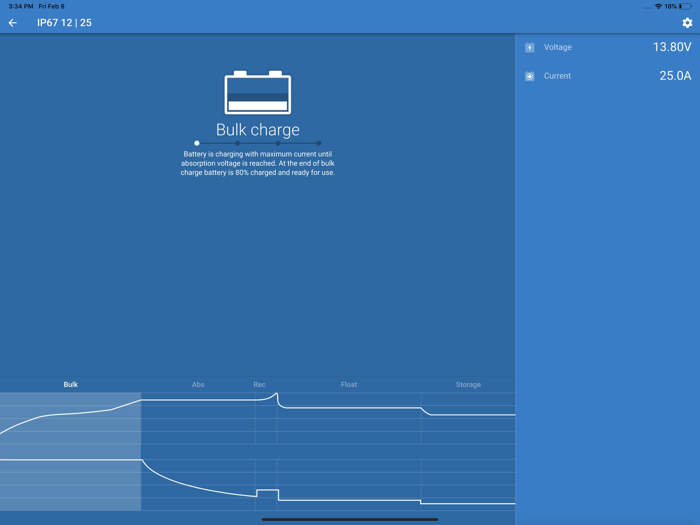Tap the battery level indicator in status bar
The height and width of the screenshot is (525, 700).
click(x=685, y=6)
